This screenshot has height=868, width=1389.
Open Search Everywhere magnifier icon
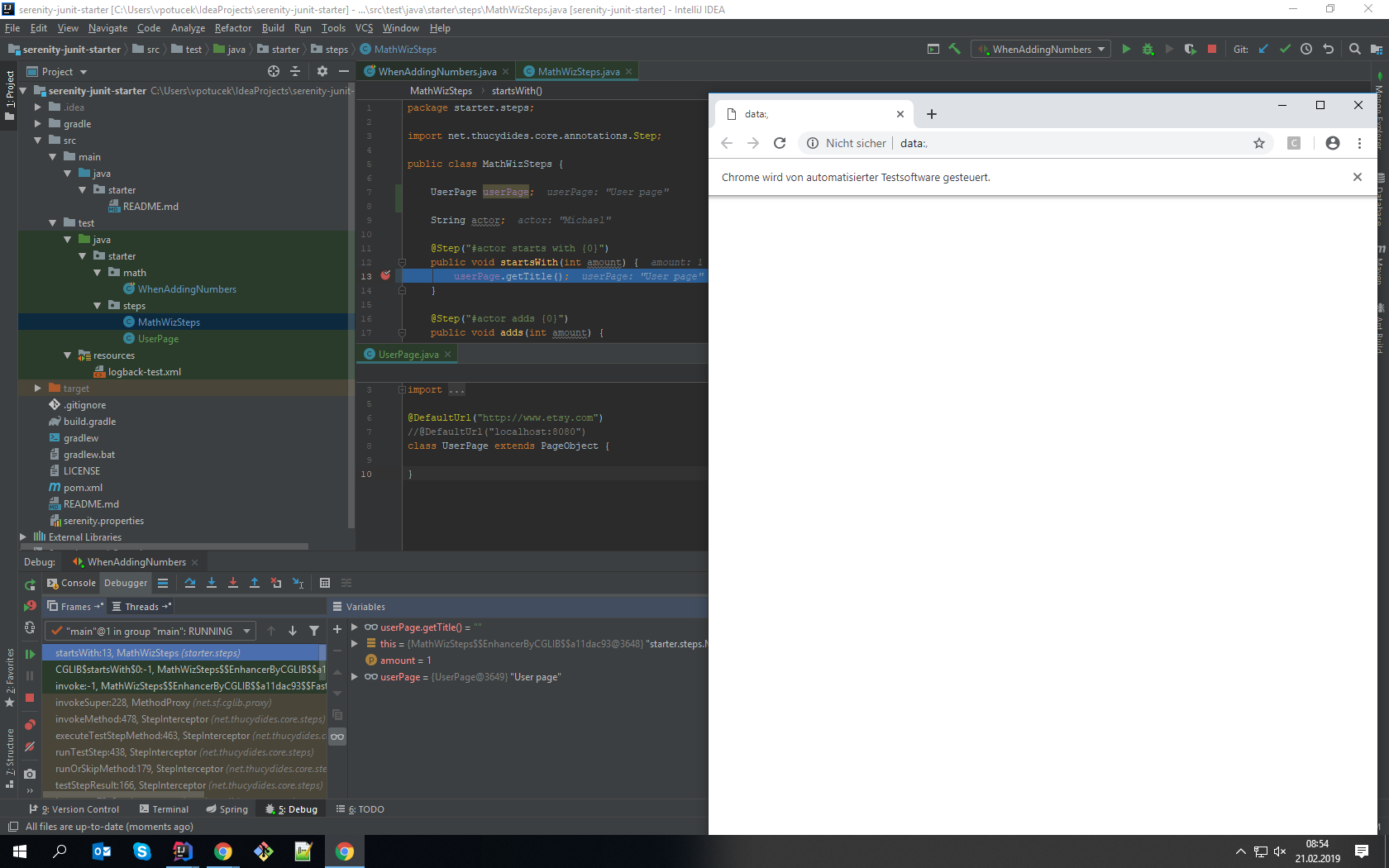1354,49
